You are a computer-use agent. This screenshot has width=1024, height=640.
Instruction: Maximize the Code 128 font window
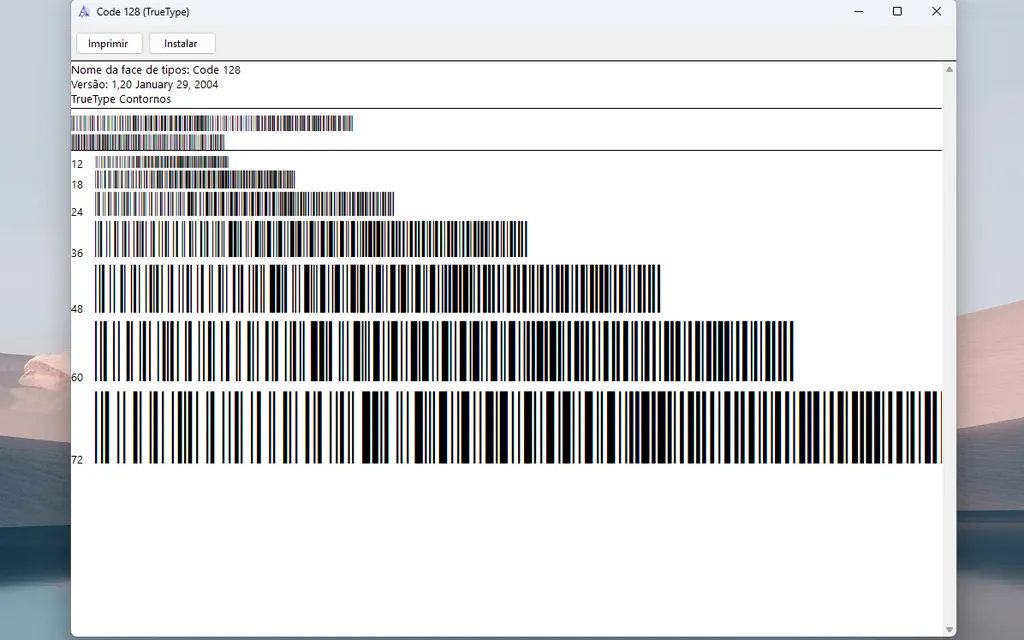click(897, 11)
